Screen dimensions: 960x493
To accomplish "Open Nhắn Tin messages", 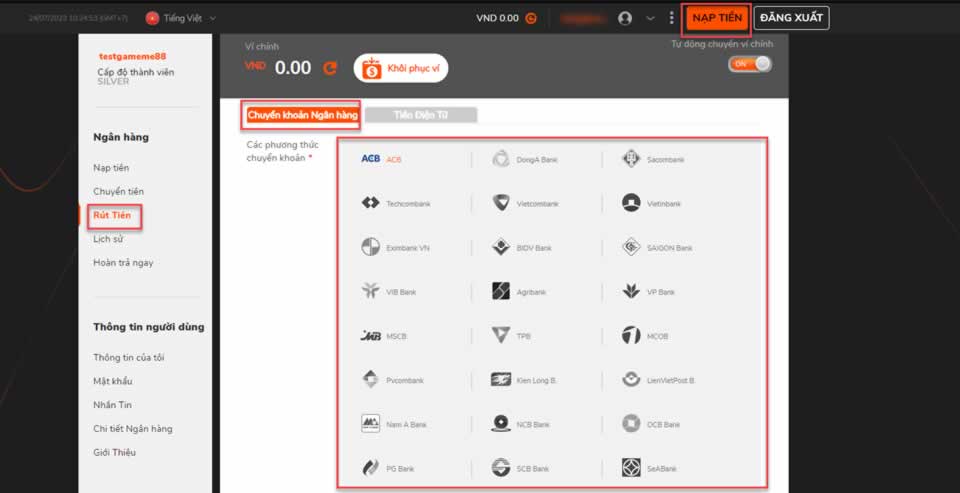I will 112,405.
